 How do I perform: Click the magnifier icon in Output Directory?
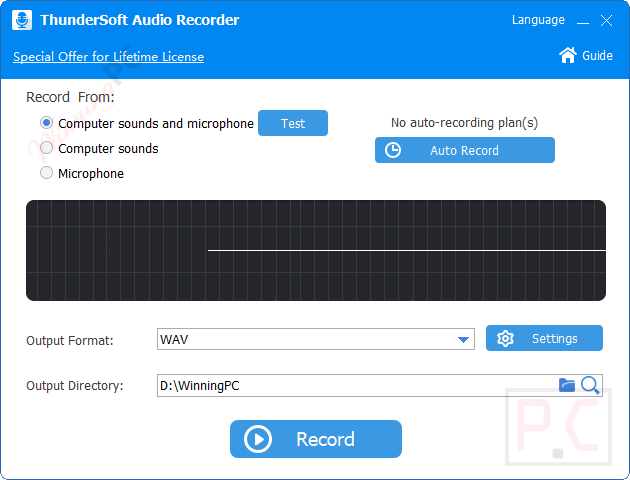pos(590,385)
